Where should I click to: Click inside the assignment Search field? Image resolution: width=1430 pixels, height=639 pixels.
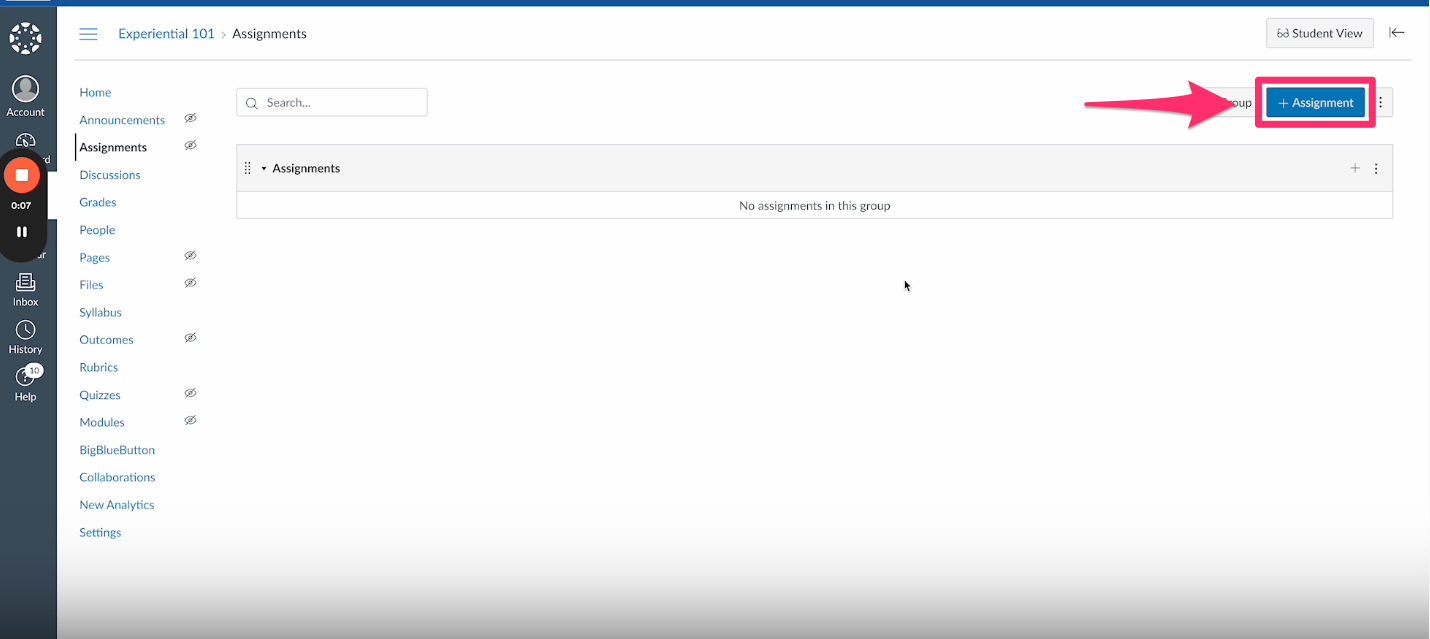click(331, 102)
